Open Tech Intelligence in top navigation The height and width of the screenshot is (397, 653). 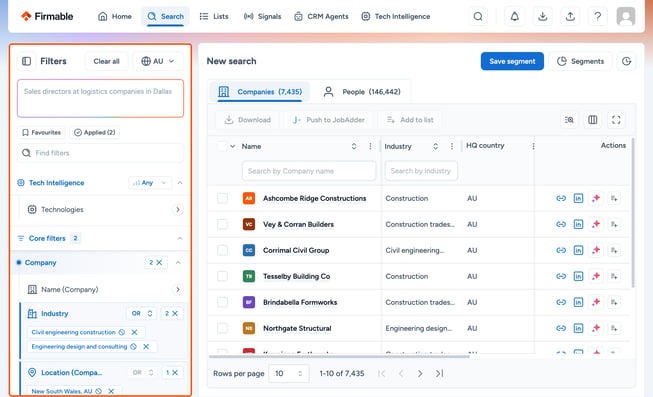click(x=396, y=17)
